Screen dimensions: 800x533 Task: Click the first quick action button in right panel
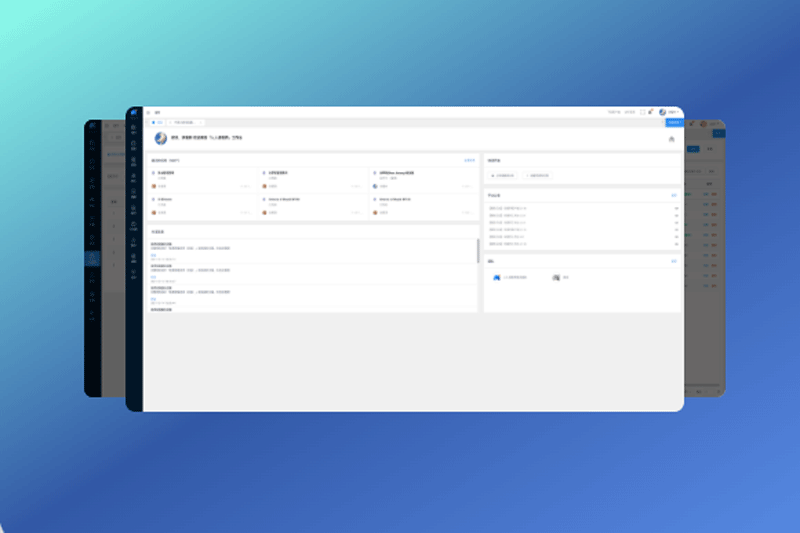click(x=503, y=175)
